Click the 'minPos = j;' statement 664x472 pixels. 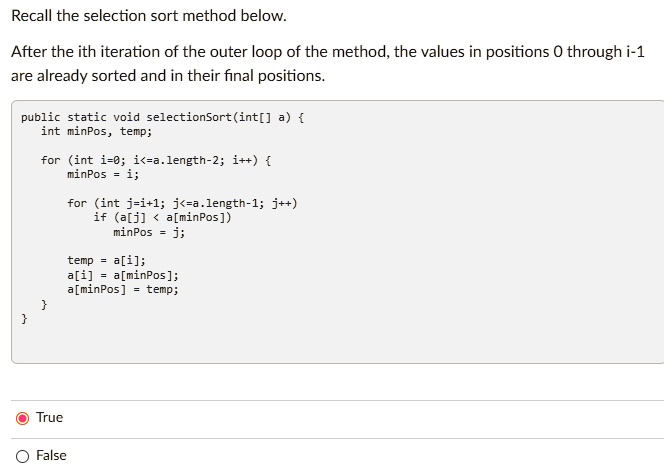pyautogui.click(x=149, y=232)
